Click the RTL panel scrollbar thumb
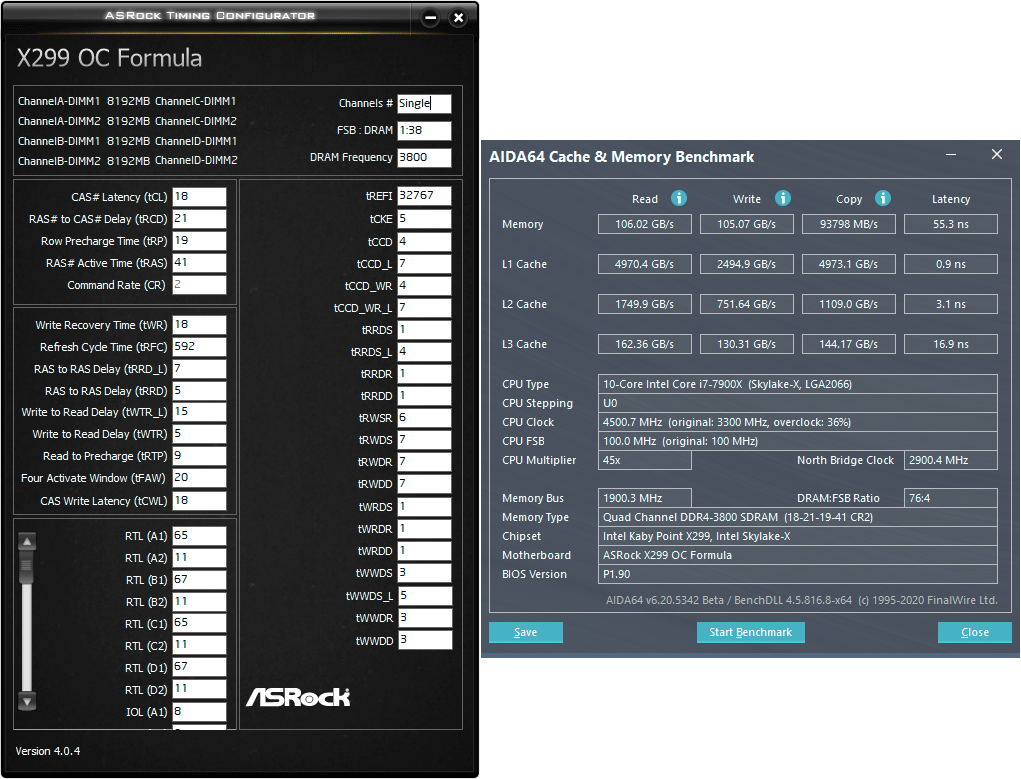This screenshot has height=779, width=1021. click(x=27, y=567)
